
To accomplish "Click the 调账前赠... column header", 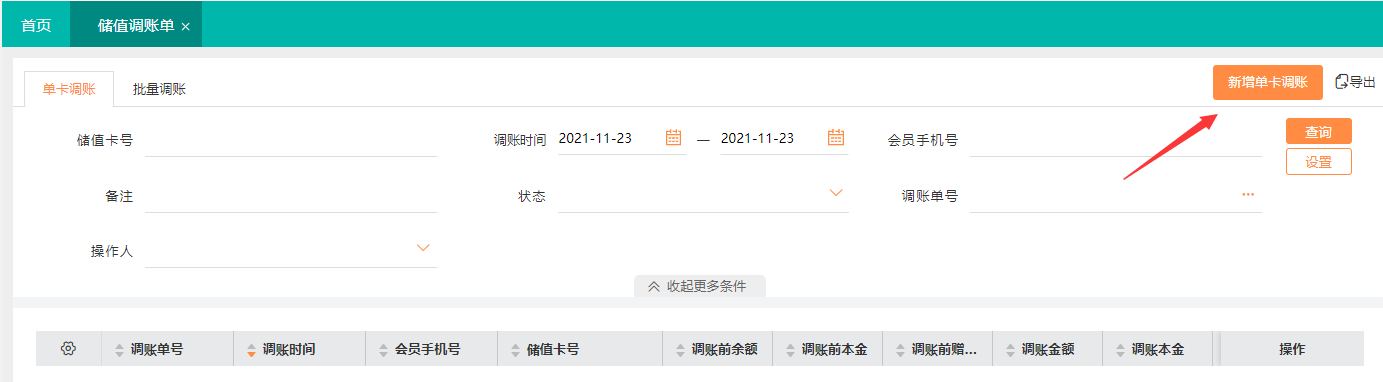I will tap(937, 349).
